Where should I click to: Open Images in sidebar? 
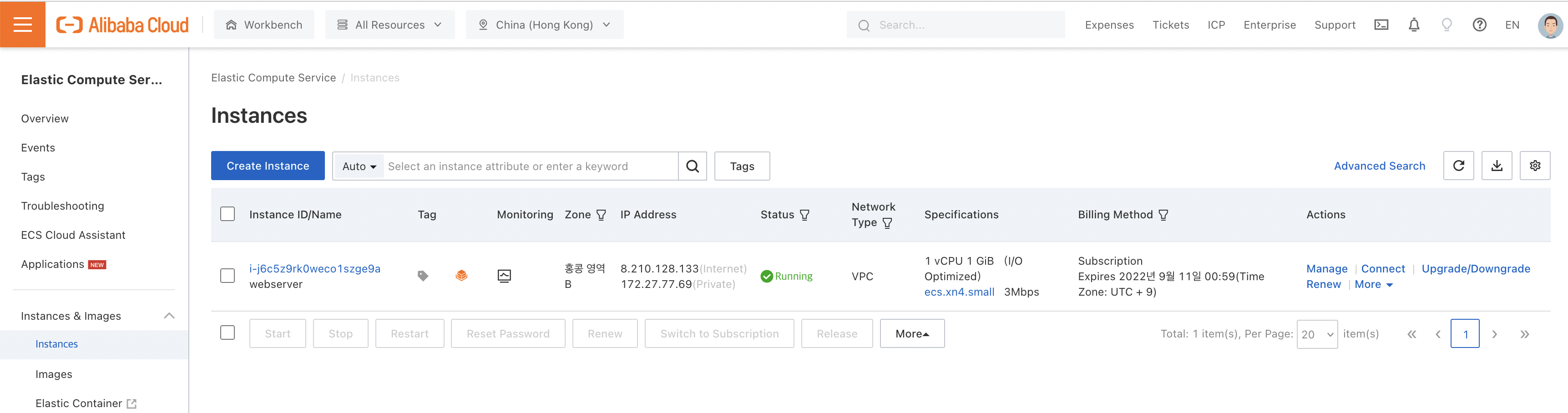54,374
